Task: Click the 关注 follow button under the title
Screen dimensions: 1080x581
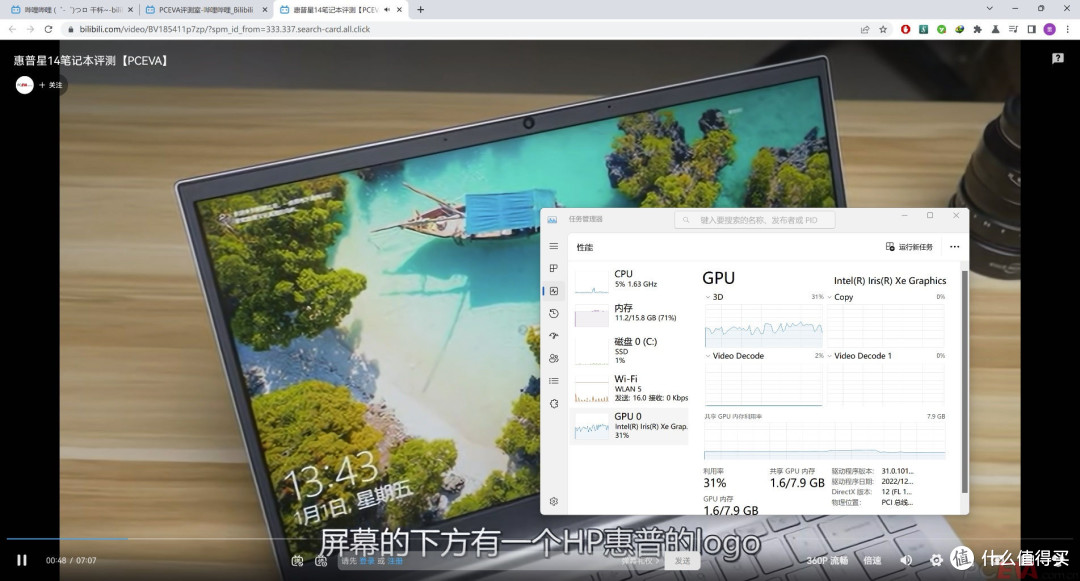Action: (50, 85)
